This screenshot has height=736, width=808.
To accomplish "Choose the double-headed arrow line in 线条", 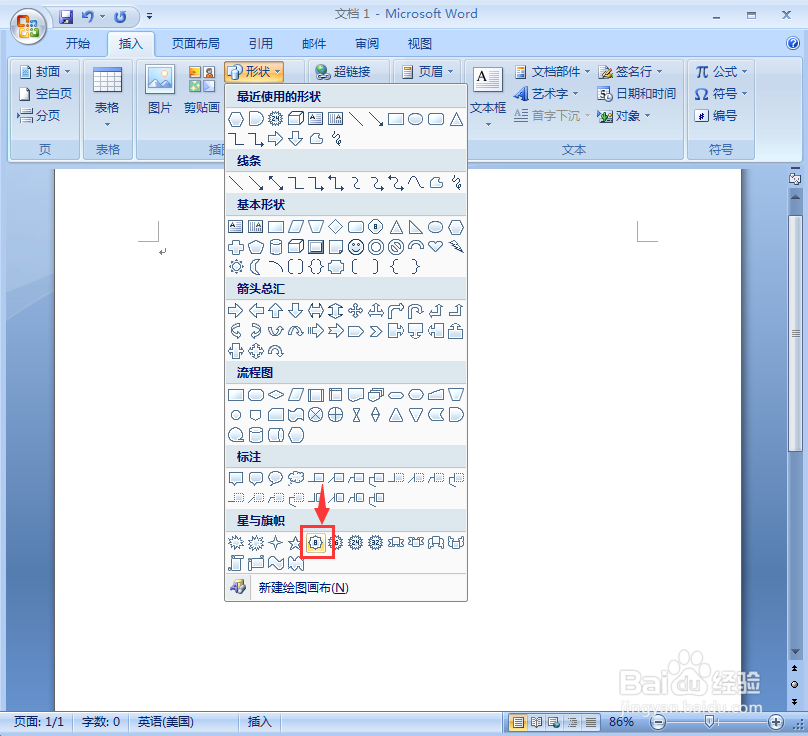I will [276, 182].
